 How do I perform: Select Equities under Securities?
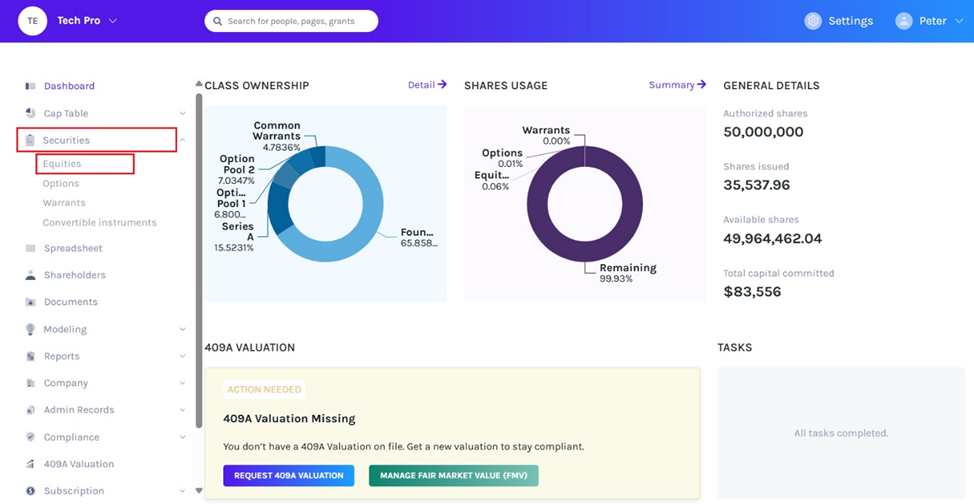[x=62, y=164]
